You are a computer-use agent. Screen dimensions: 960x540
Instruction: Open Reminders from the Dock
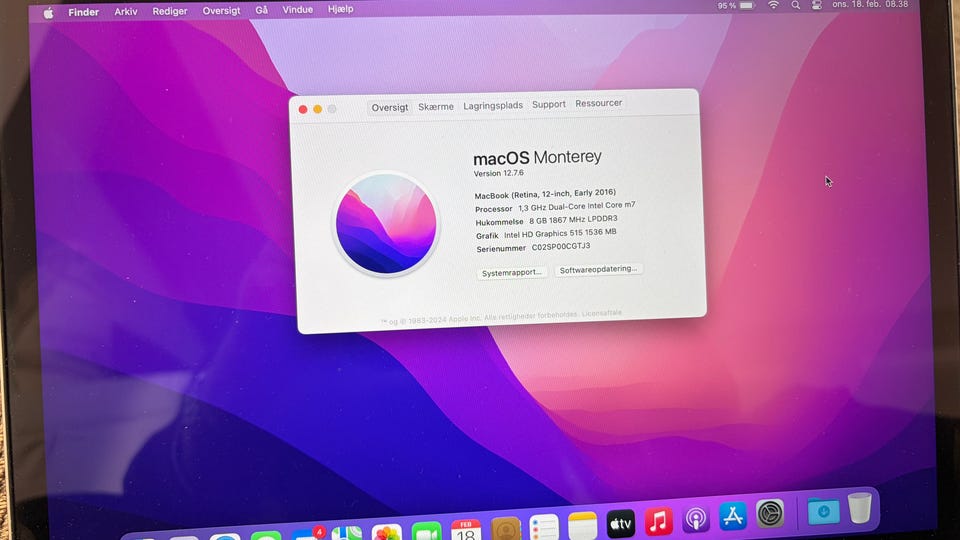(x=544, y=527)
